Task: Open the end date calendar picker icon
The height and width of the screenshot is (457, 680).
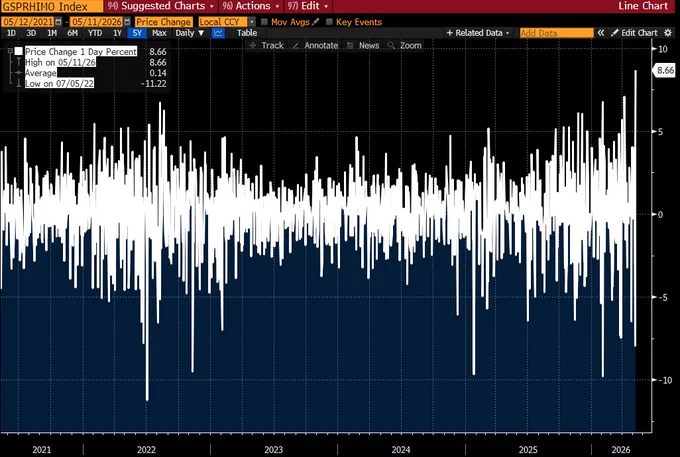Action: coord(127,22)
